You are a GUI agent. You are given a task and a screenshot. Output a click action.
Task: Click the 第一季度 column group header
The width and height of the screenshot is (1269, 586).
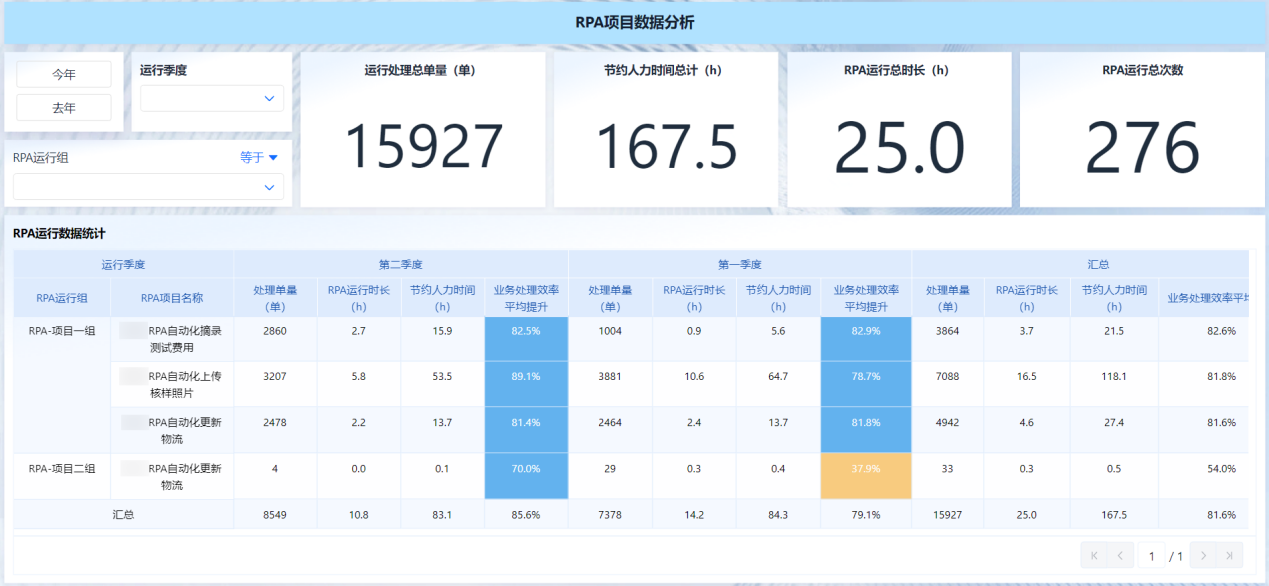tap(739, 265)
